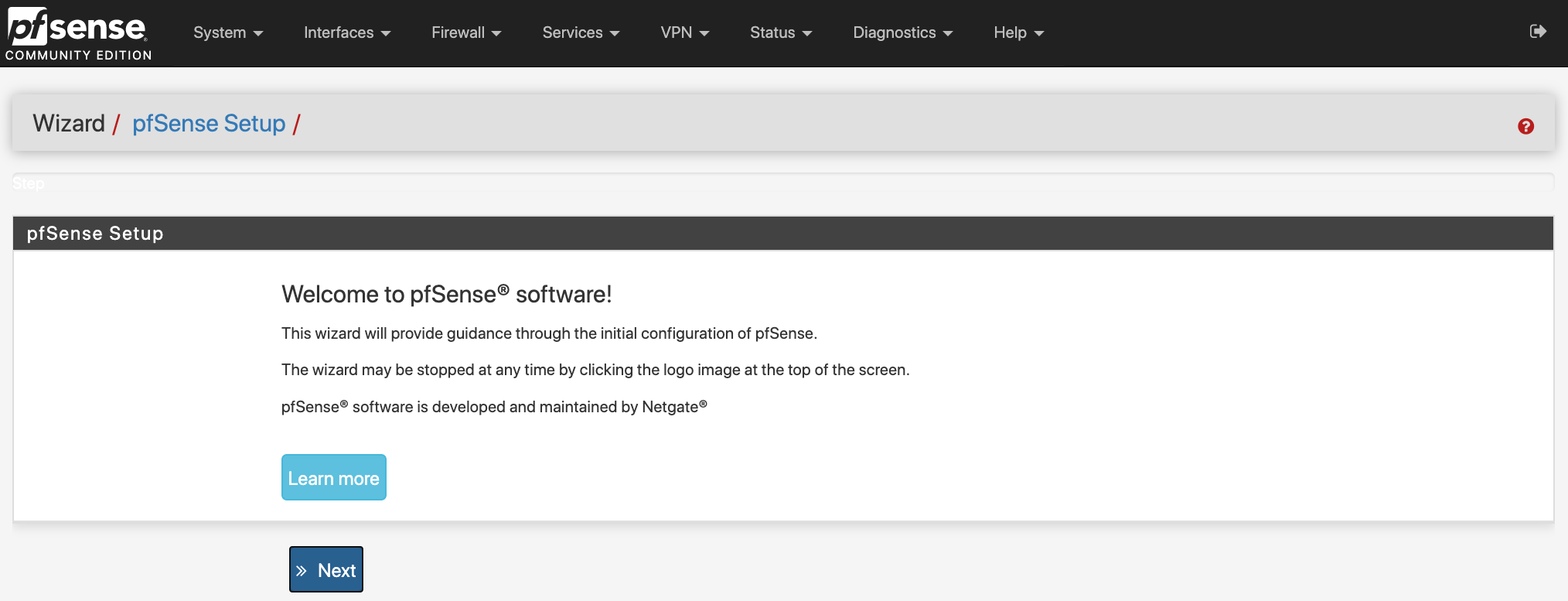Click the logout icon in the navbar

pos(1538,31)
